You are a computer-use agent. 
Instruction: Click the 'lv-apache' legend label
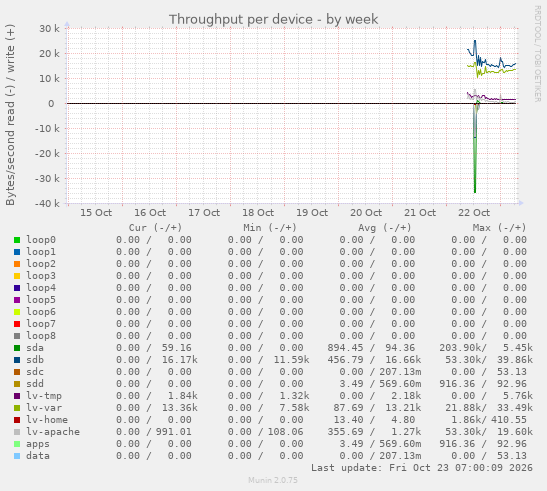tap(53, 432)
